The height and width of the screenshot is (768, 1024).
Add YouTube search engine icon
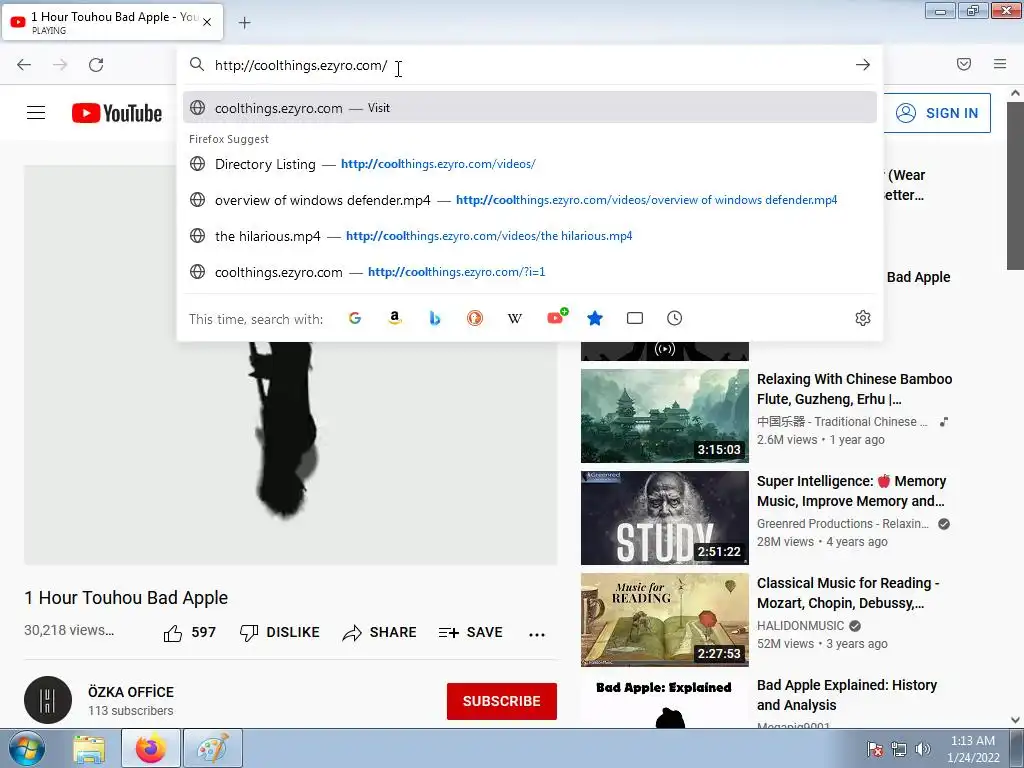(x=556, y=317)
